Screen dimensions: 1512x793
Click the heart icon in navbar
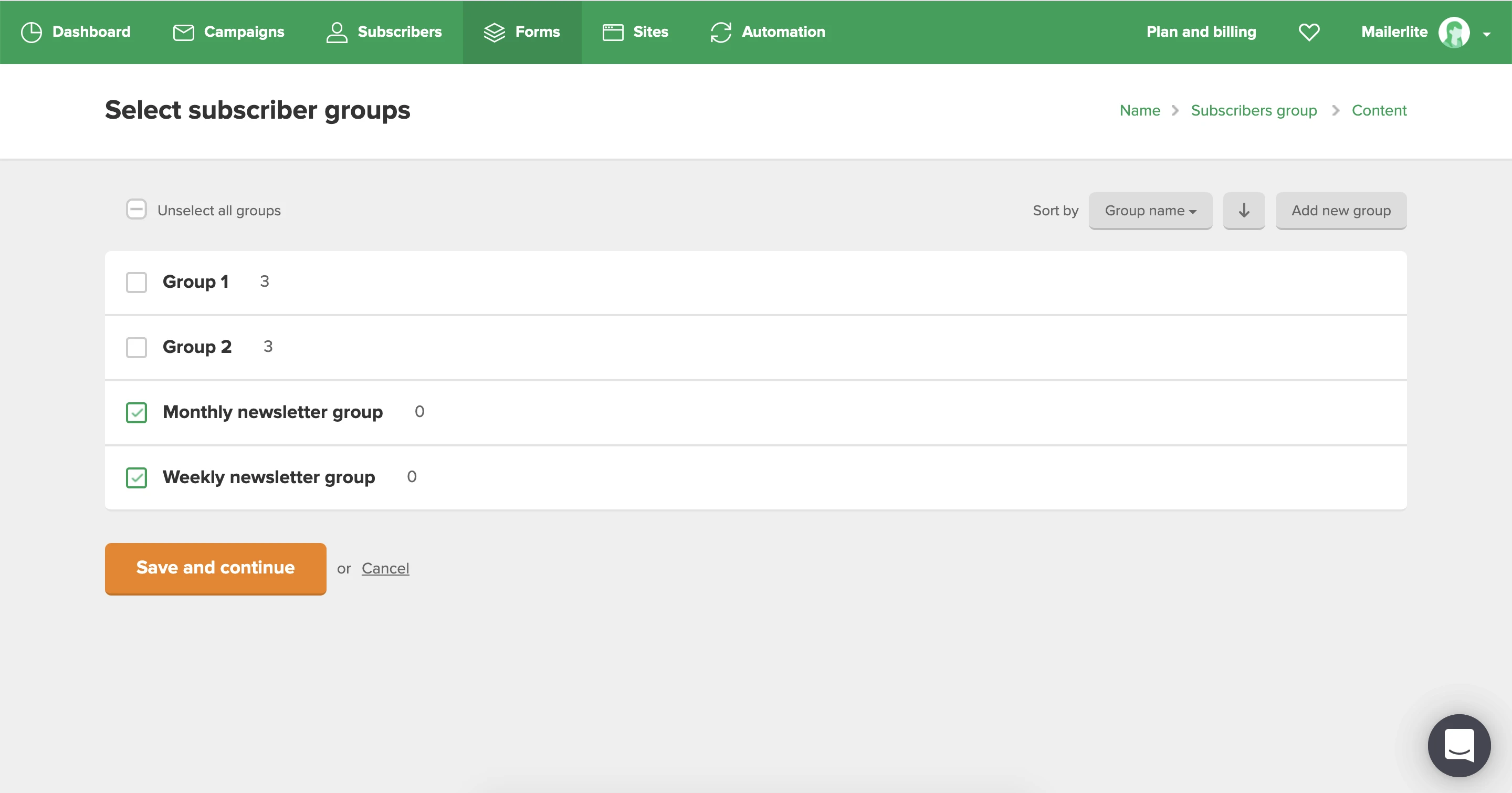click(1308, 32)
